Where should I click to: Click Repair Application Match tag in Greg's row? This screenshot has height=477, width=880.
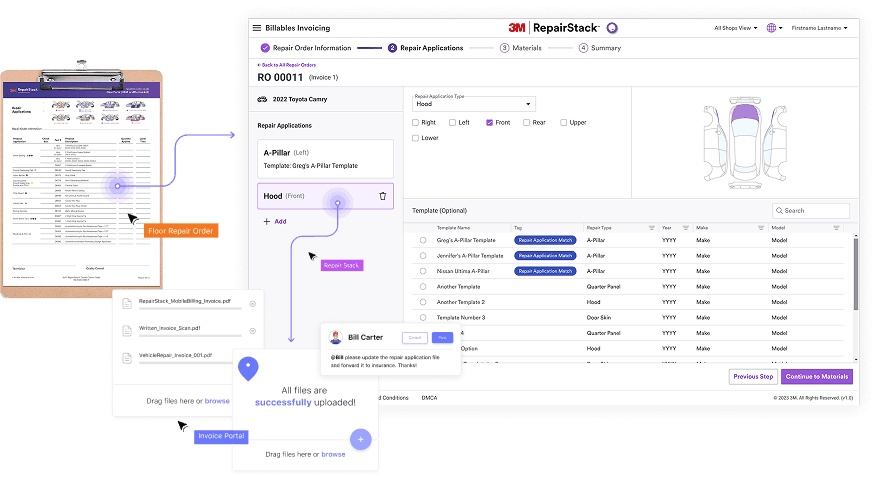[545, 240]
